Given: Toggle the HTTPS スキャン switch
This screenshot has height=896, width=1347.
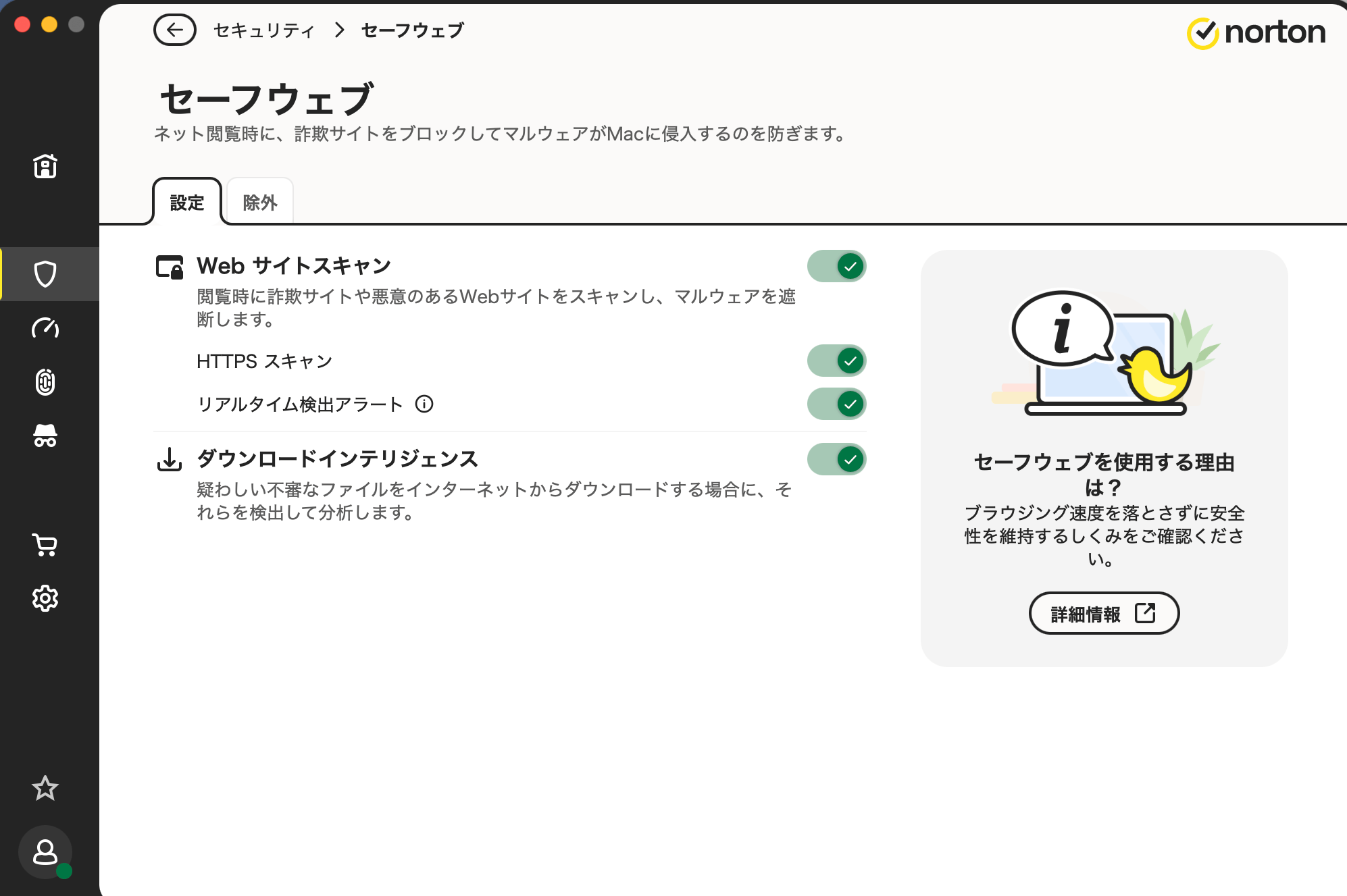Looking at the screenshot, I should [x=836, y=361].
